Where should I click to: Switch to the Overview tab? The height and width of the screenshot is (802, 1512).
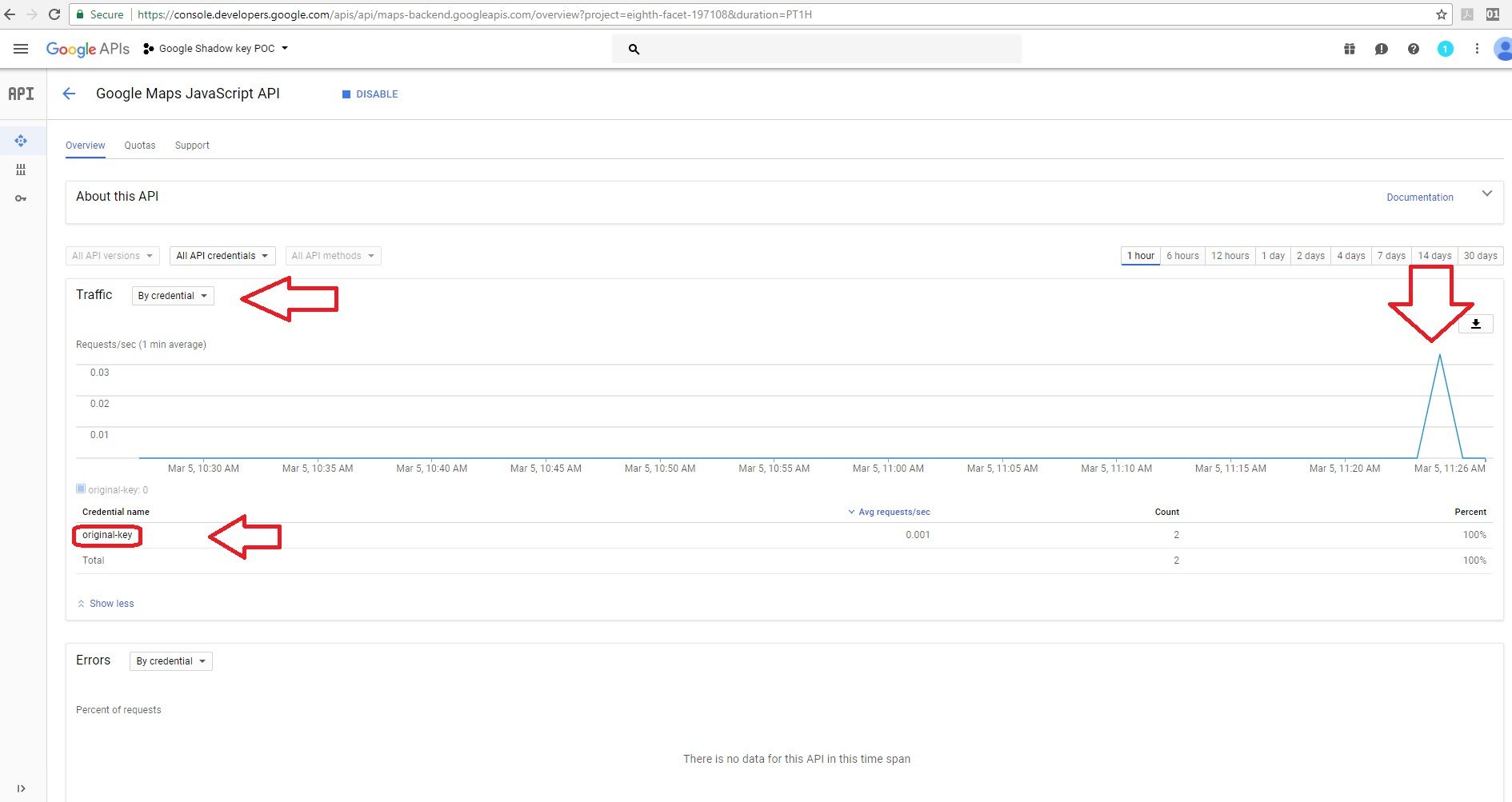(x=86, y=146)
